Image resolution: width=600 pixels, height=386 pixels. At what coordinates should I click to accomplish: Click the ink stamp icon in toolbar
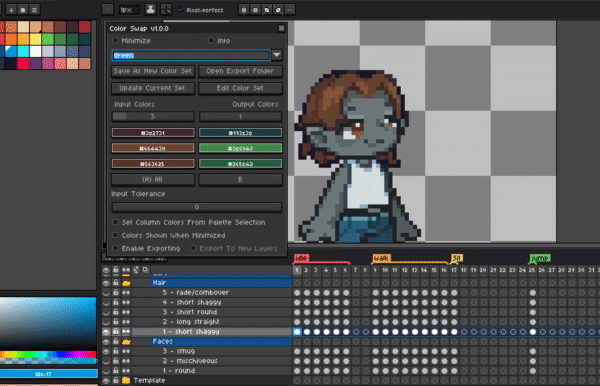(x=150, y=10)
